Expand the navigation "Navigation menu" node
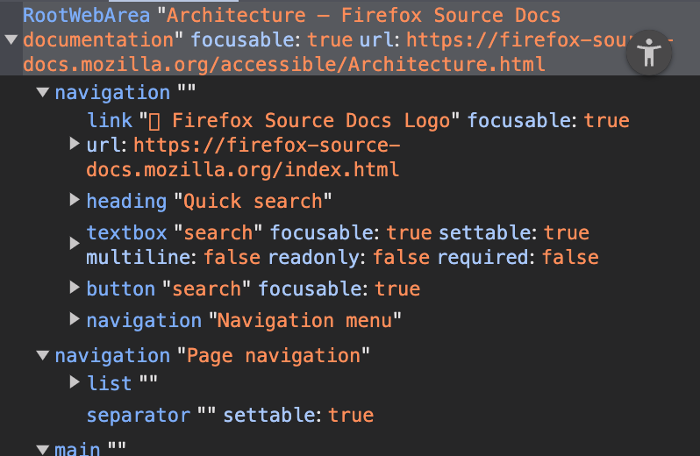 pos(75,319)
